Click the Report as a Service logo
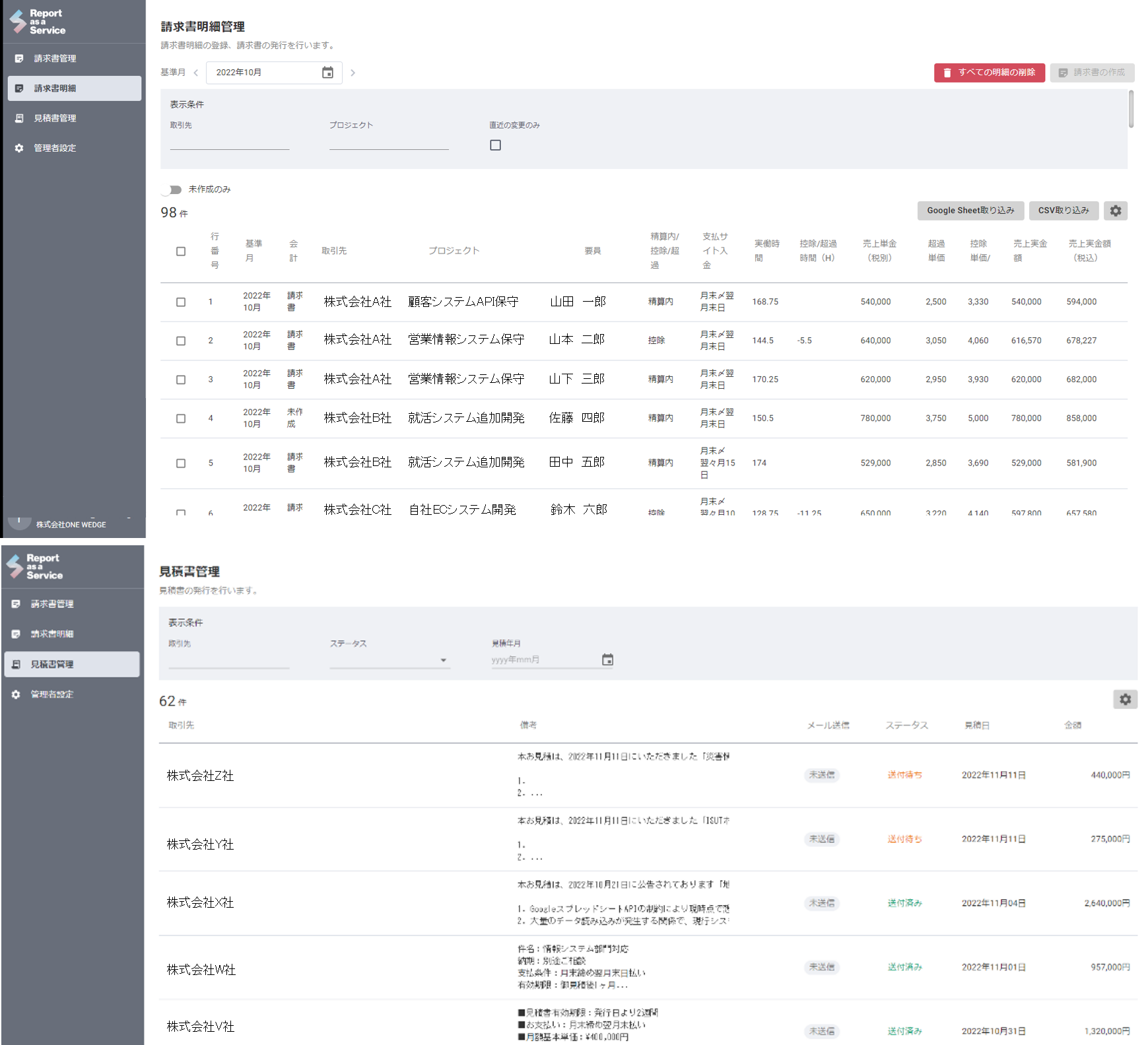The height and width of the screenshot is (1045, 1148). coord(38,22)
